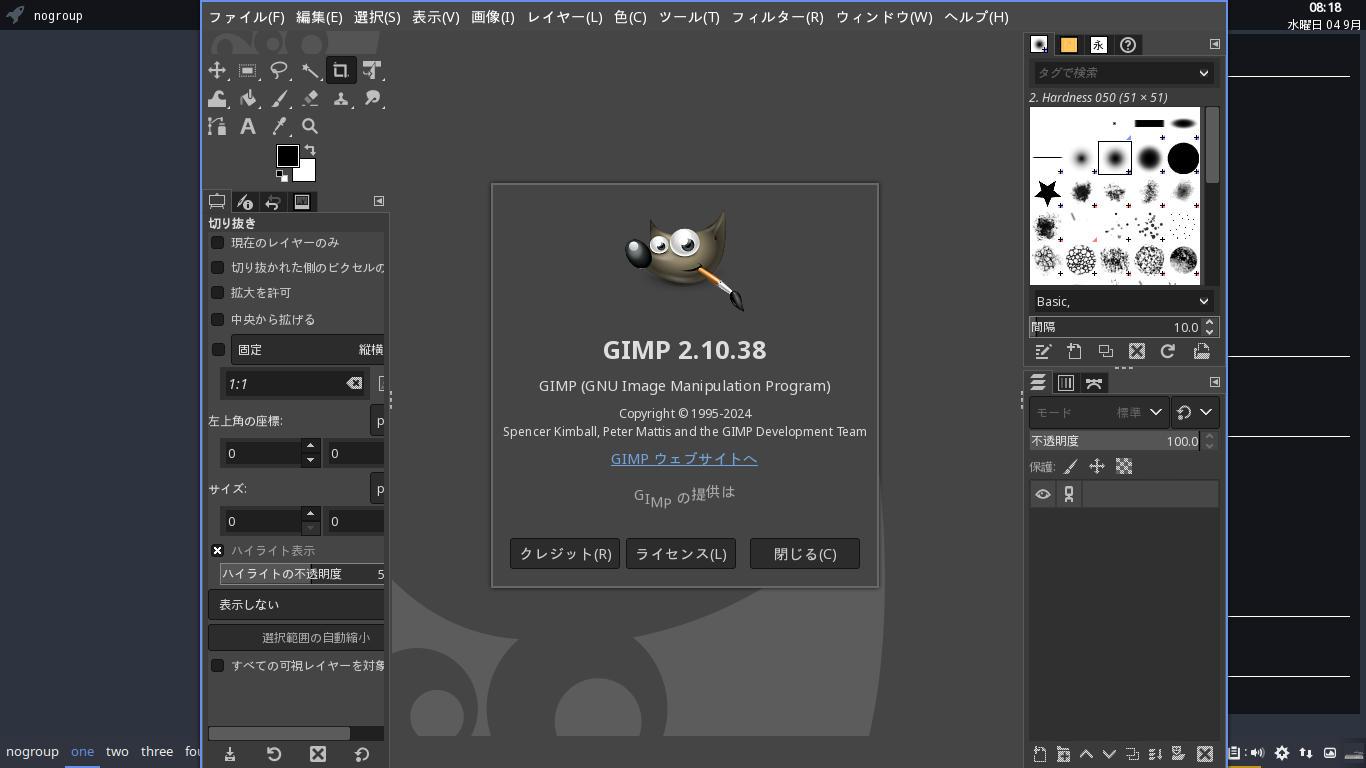Click the black foreground color swatch

pos(286,154)
